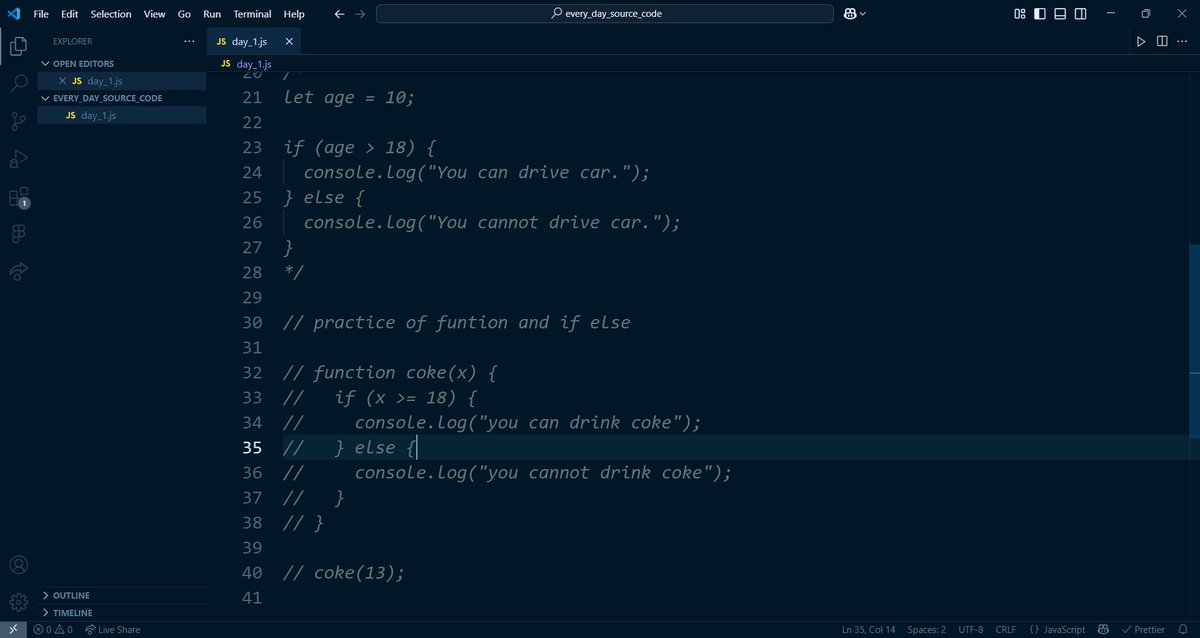1200x638 pixels.
Task: Open the Source Control view
Action: [18, 121]
